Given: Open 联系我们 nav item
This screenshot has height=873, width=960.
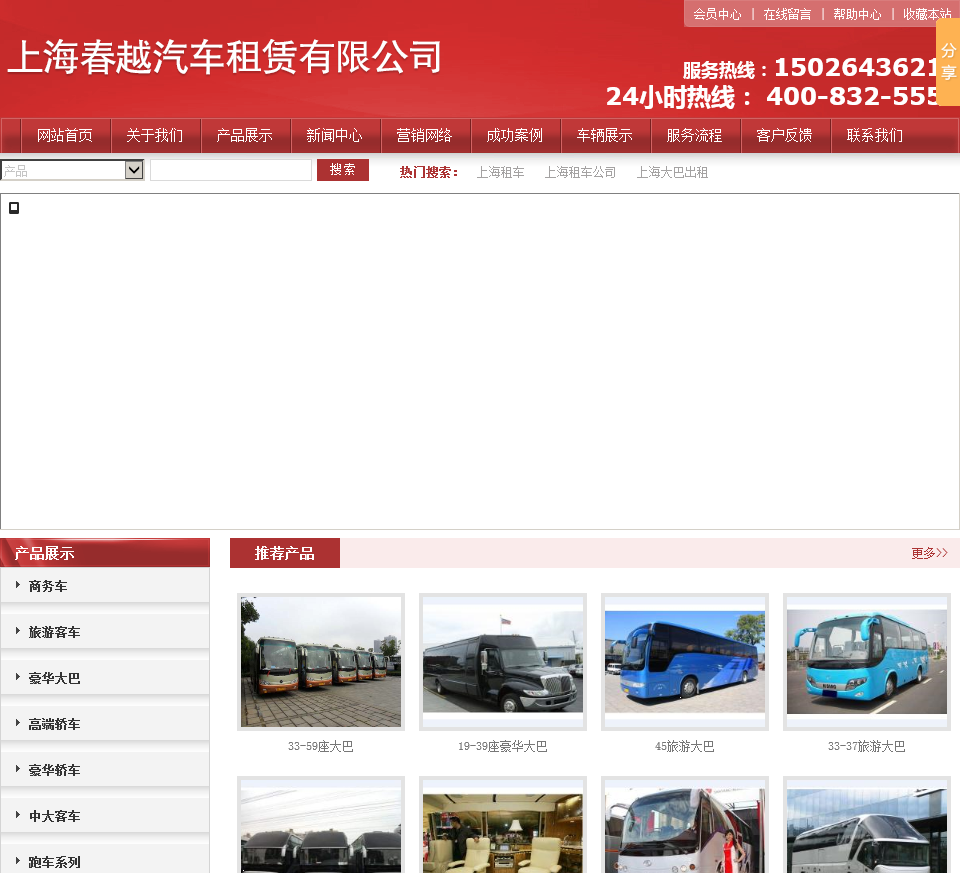Looking at the screenshot, I should [876, 135].
